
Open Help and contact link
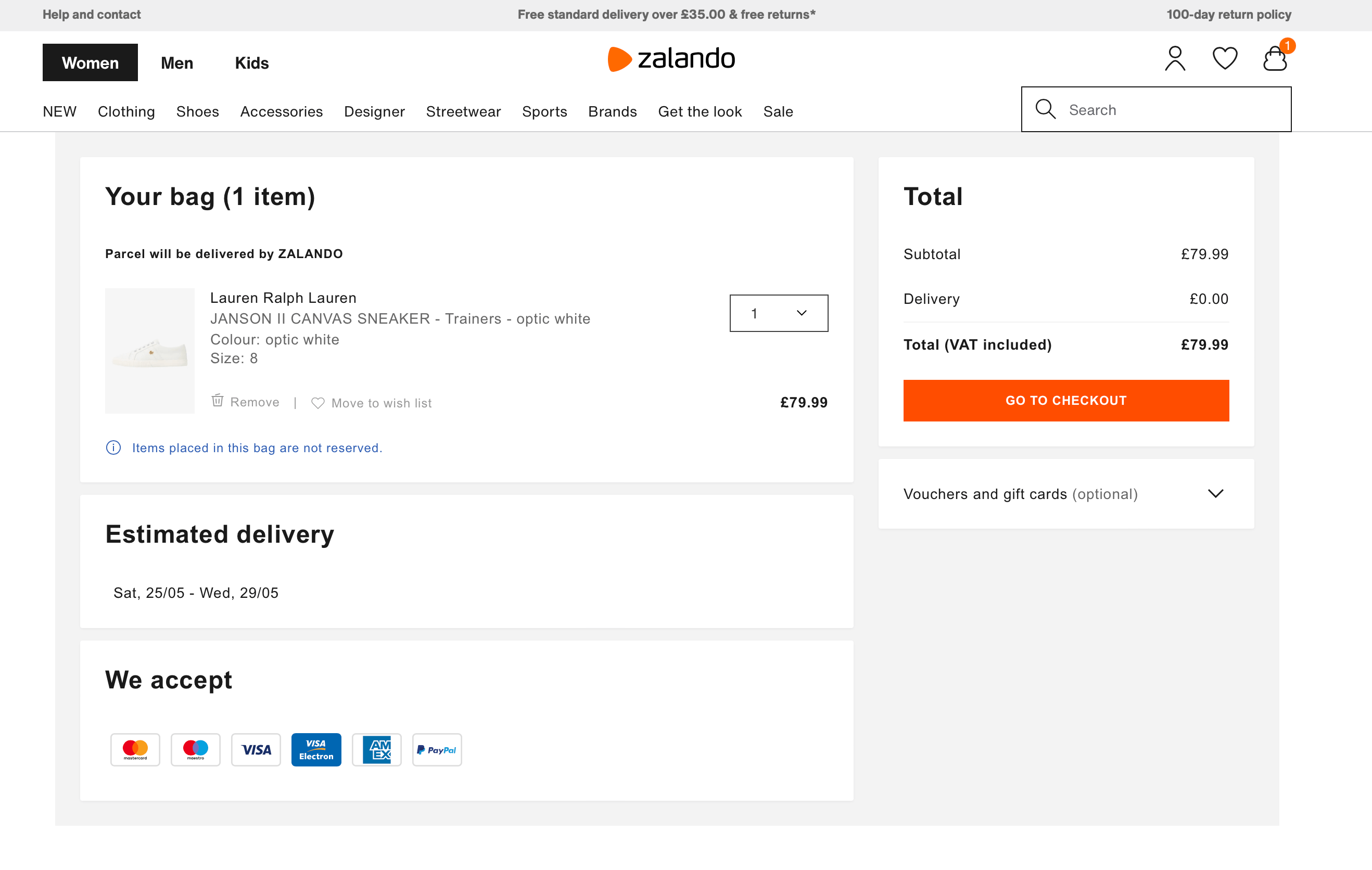point(91,15)
